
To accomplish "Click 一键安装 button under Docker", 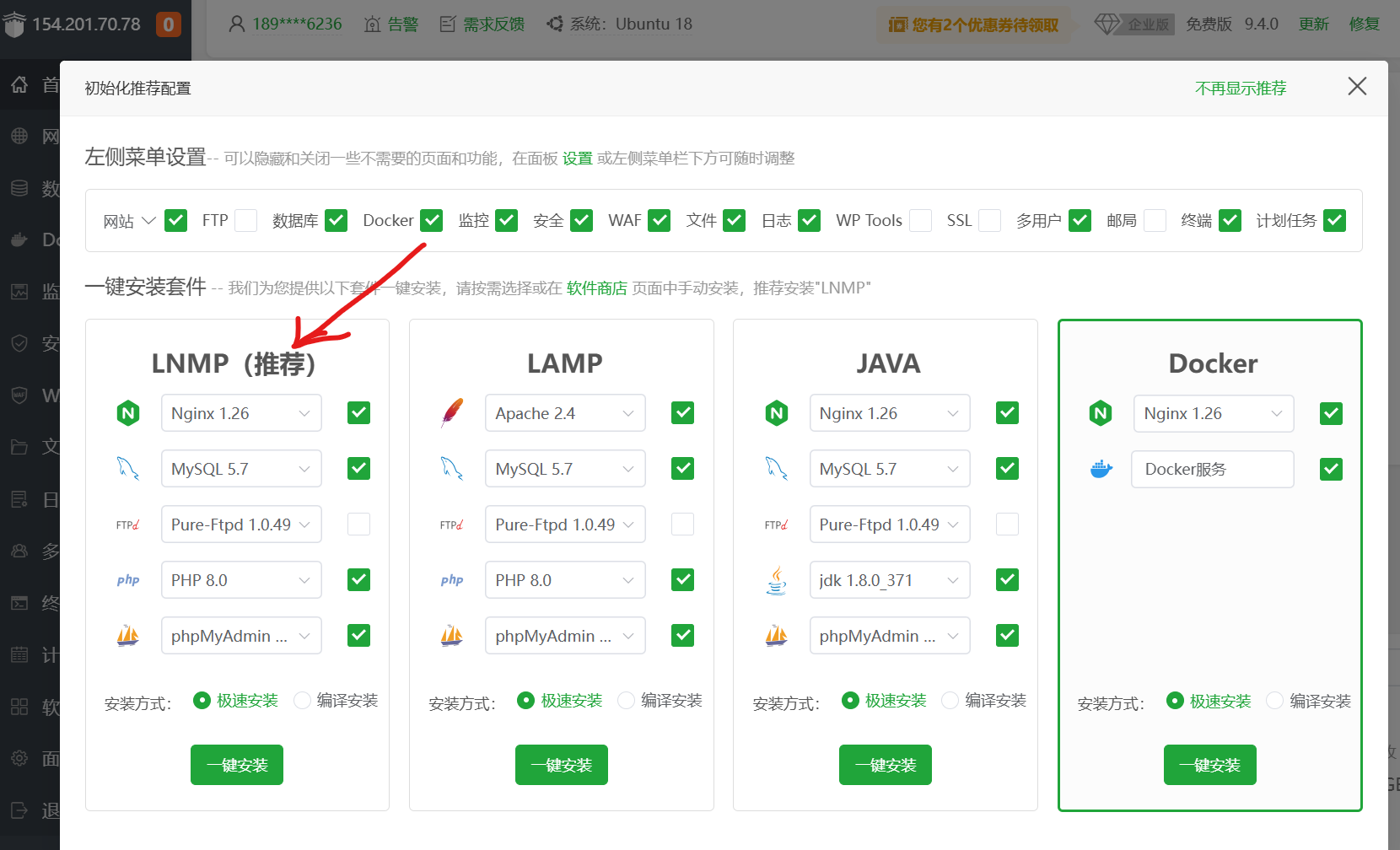I will [x=1209, y=765].
